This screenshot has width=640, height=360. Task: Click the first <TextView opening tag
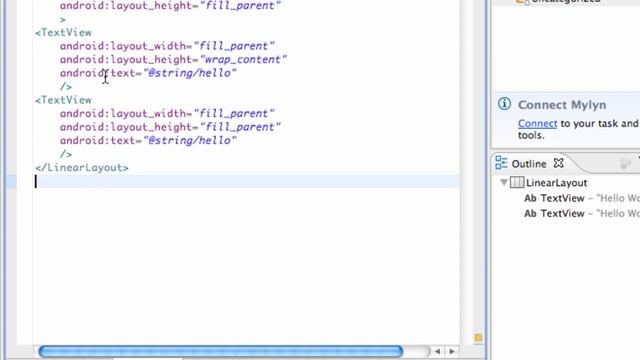tap(63, 33)
